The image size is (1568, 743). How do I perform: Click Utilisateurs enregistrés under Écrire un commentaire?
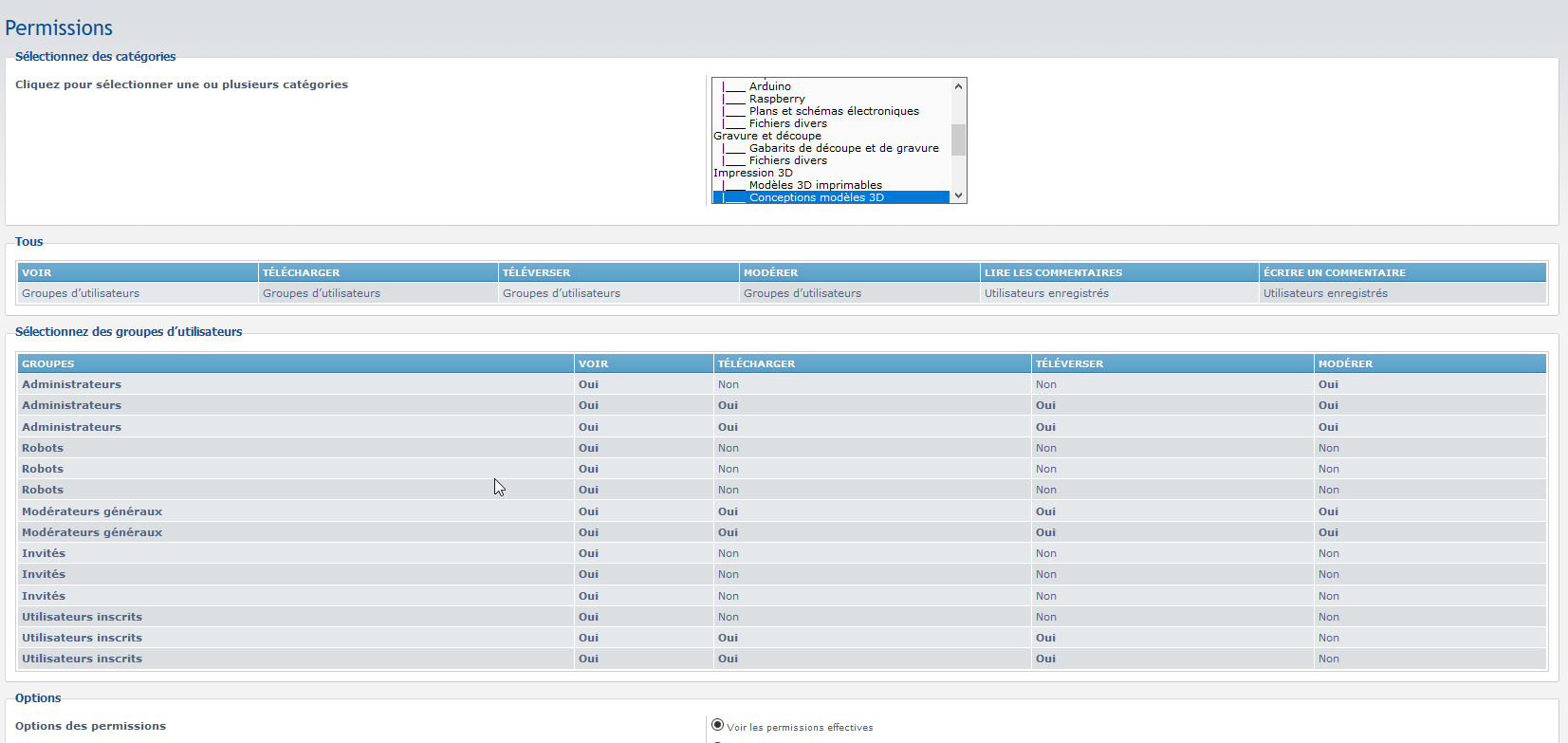click(x=1325, y=293)
